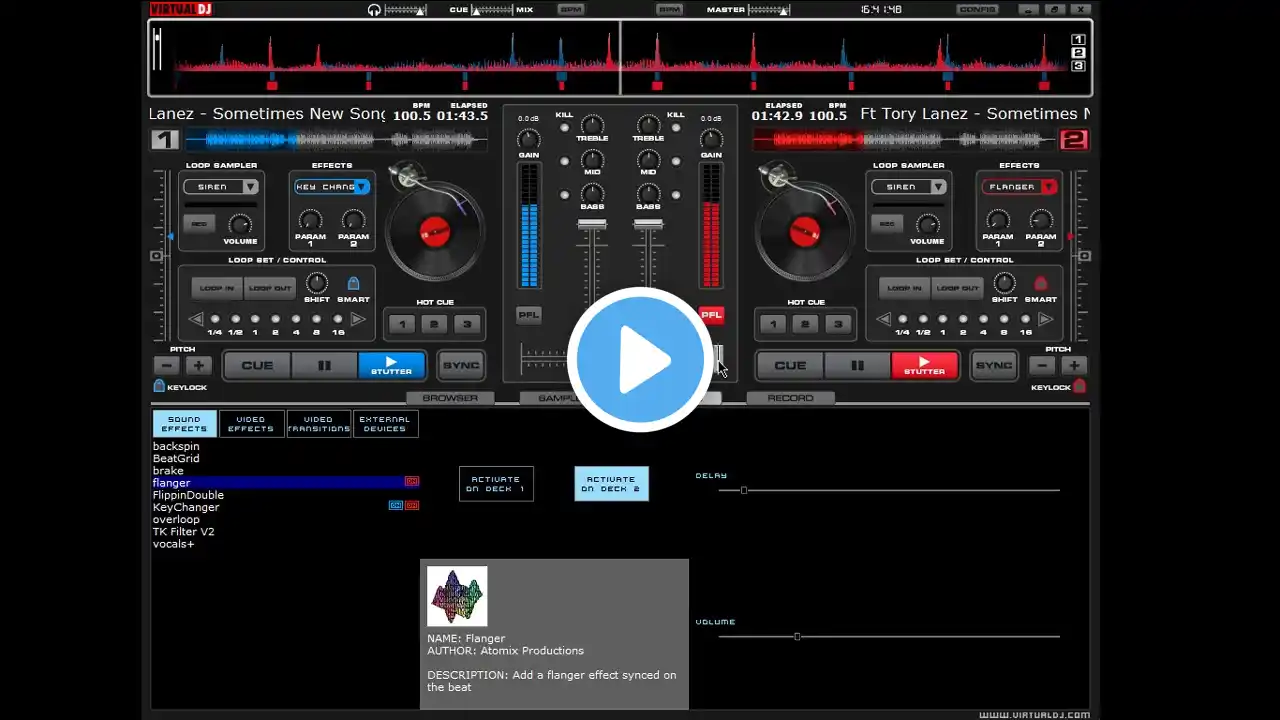Screen dimensions: 1280x720
Task: Click right channel Gain knob
Action: [711, 139]
